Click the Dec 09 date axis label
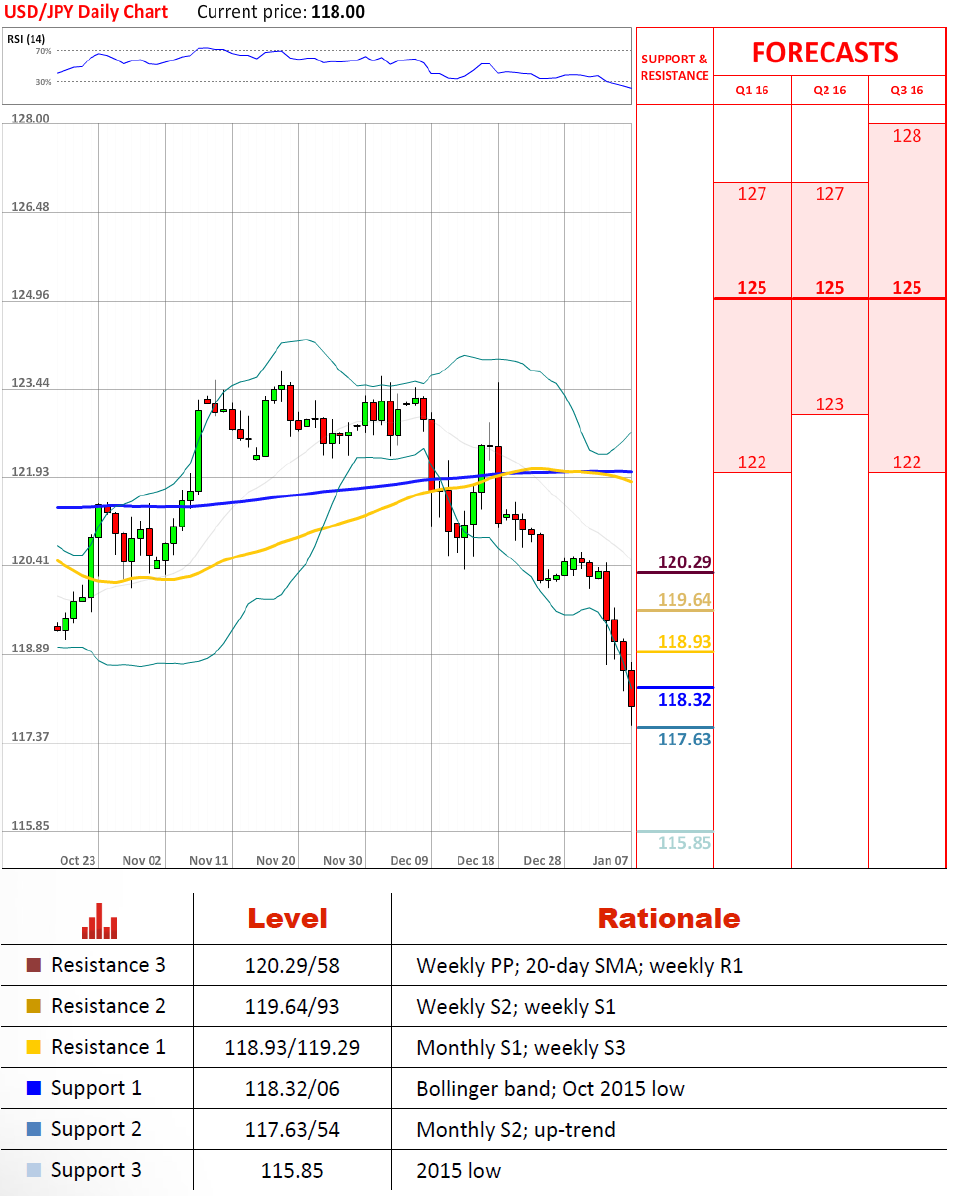 (410, 860)
